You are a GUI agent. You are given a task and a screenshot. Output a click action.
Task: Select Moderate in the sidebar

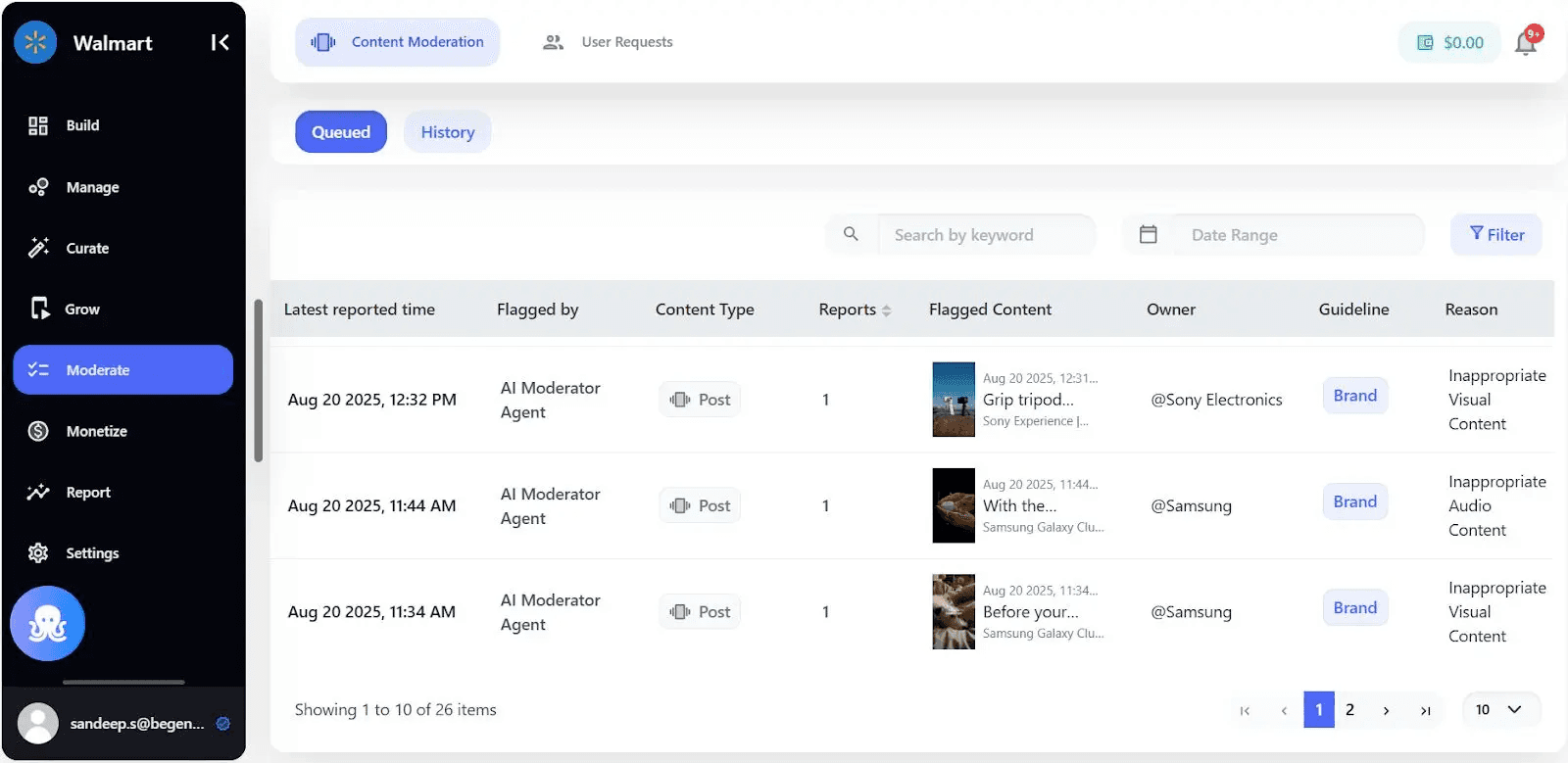(x=122, y=369)
